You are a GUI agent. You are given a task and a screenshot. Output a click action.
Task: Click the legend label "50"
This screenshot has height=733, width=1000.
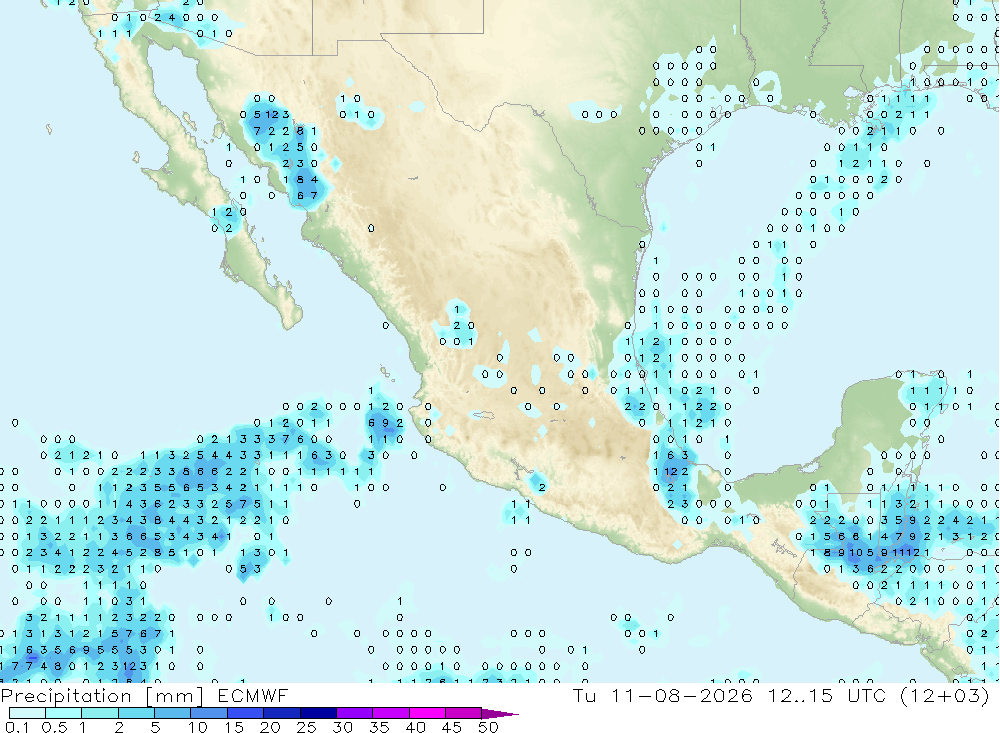click(x=488, y=727)
